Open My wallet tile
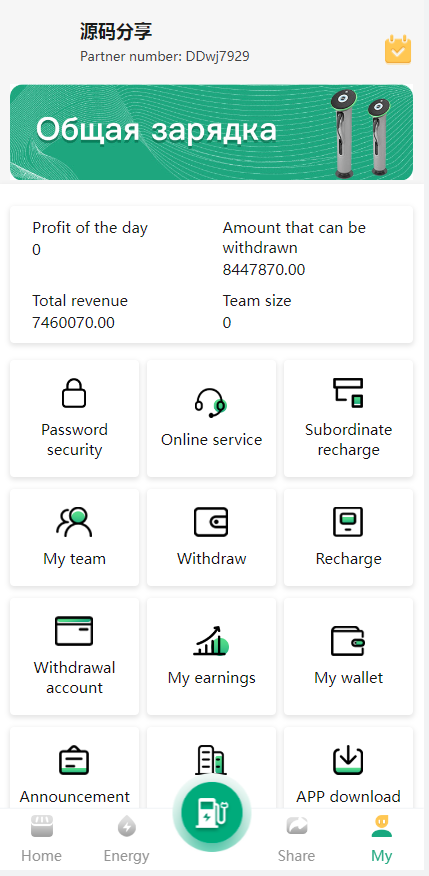The image size is (429, 876). 349,656
